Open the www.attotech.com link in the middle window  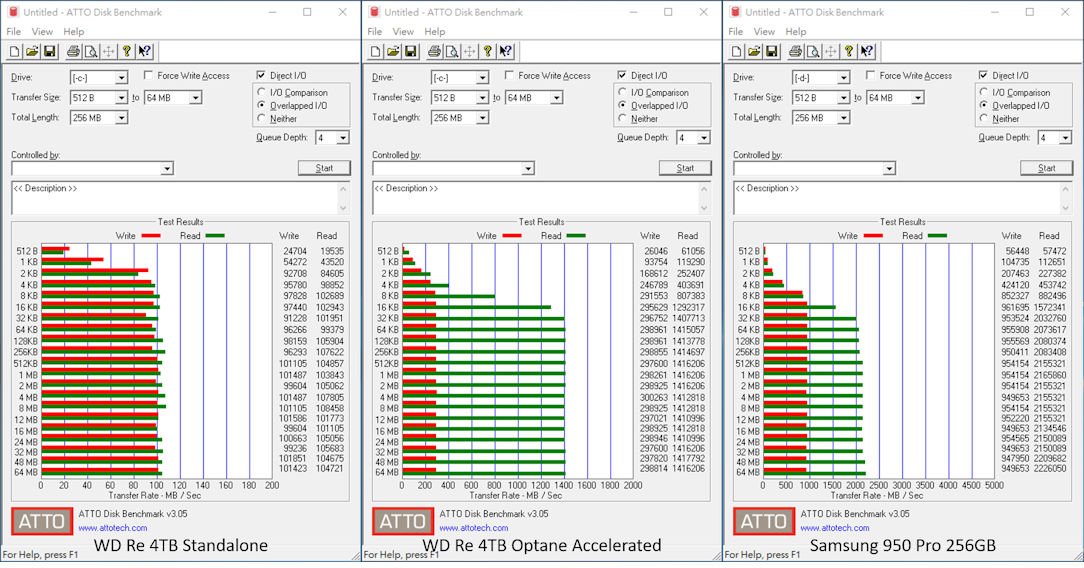click(474, 528)
